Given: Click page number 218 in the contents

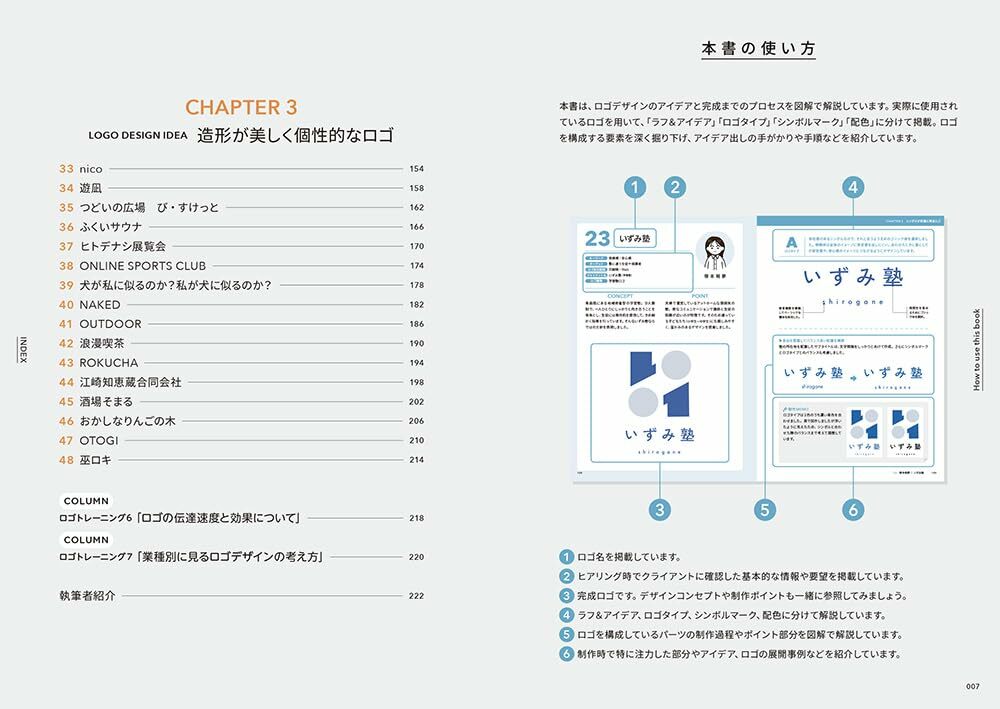Looking at the screenshot, I should (x=416, y=518).
